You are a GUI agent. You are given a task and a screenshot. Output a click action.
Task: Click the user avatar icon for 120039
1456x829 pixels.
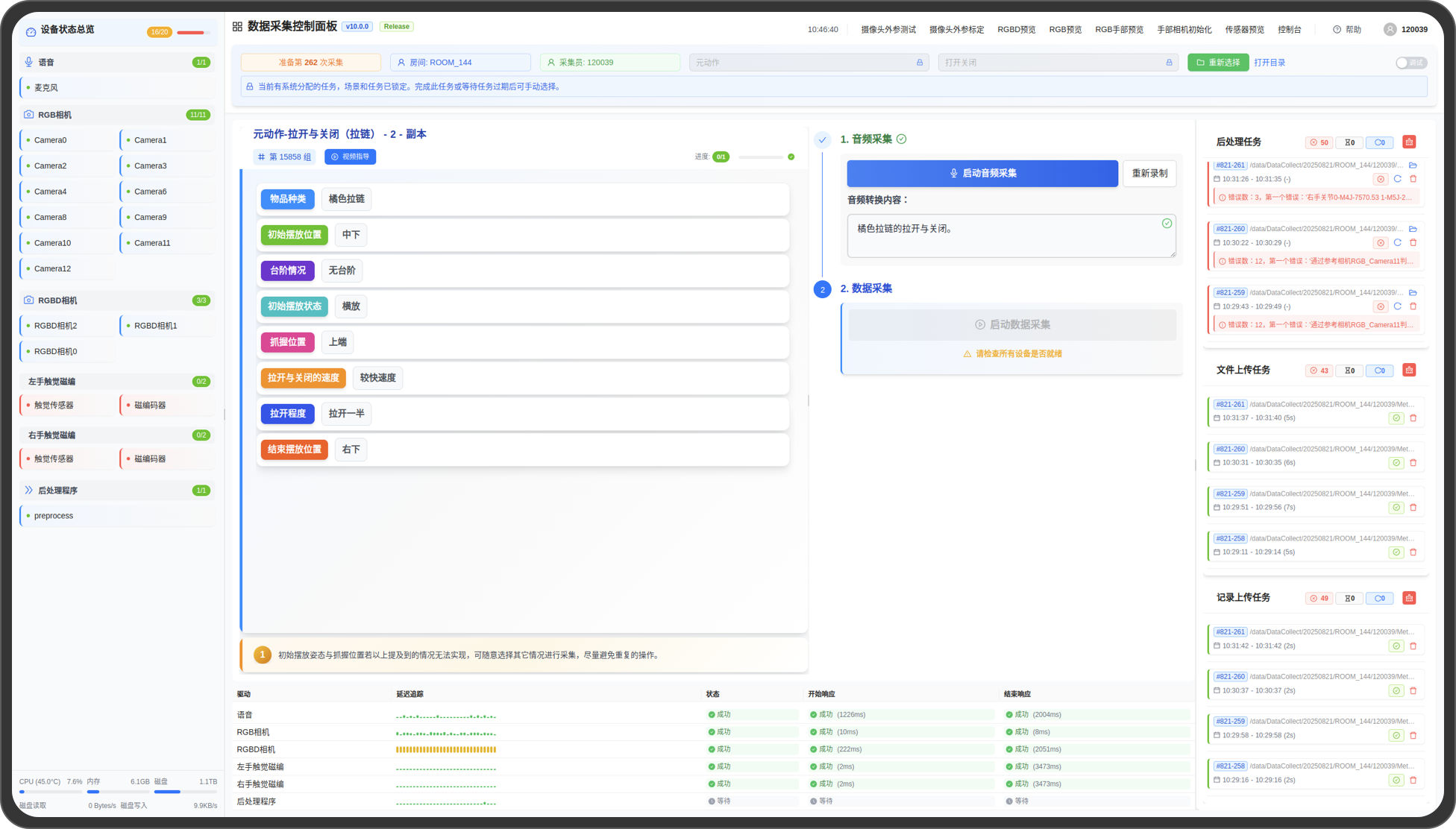1390,30
